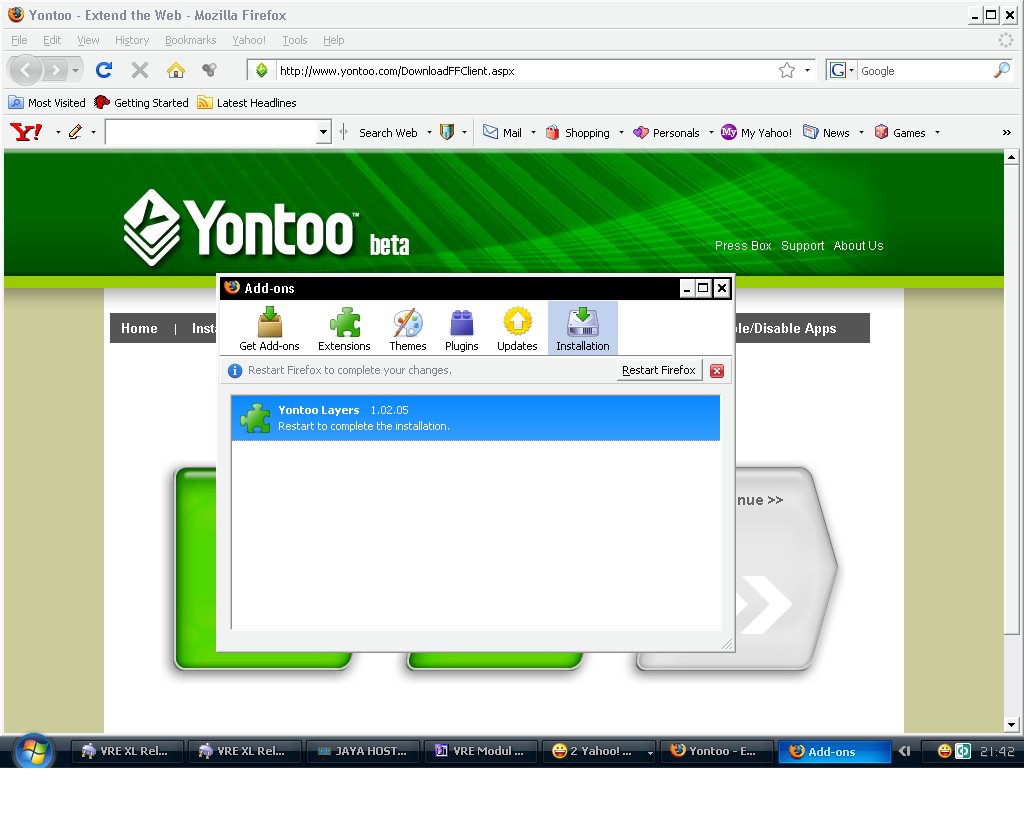Select the Yontoo Layers add-on entry
1024x818 pixels.
coord(476,418)
